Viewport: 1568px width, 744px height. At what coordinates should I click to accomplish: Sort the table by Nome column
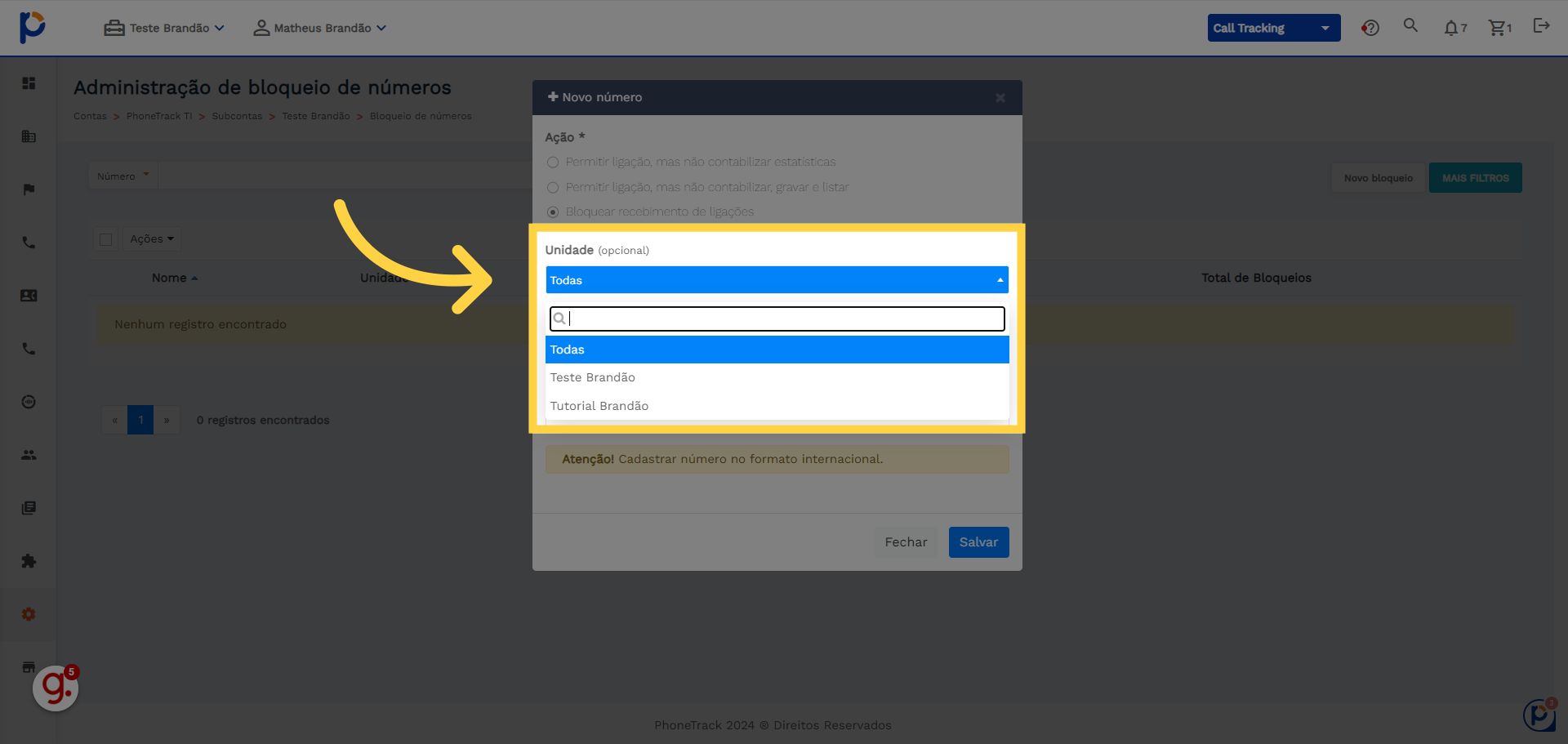click(174, 278)
